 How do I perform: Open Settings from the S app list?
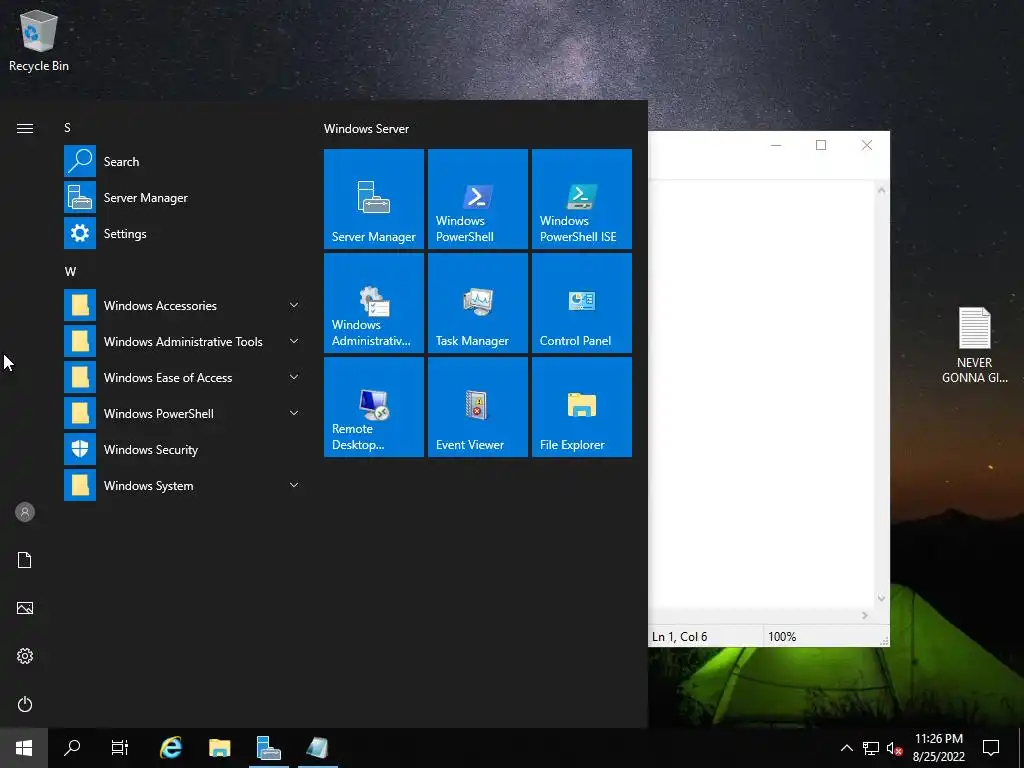point(182,233)
